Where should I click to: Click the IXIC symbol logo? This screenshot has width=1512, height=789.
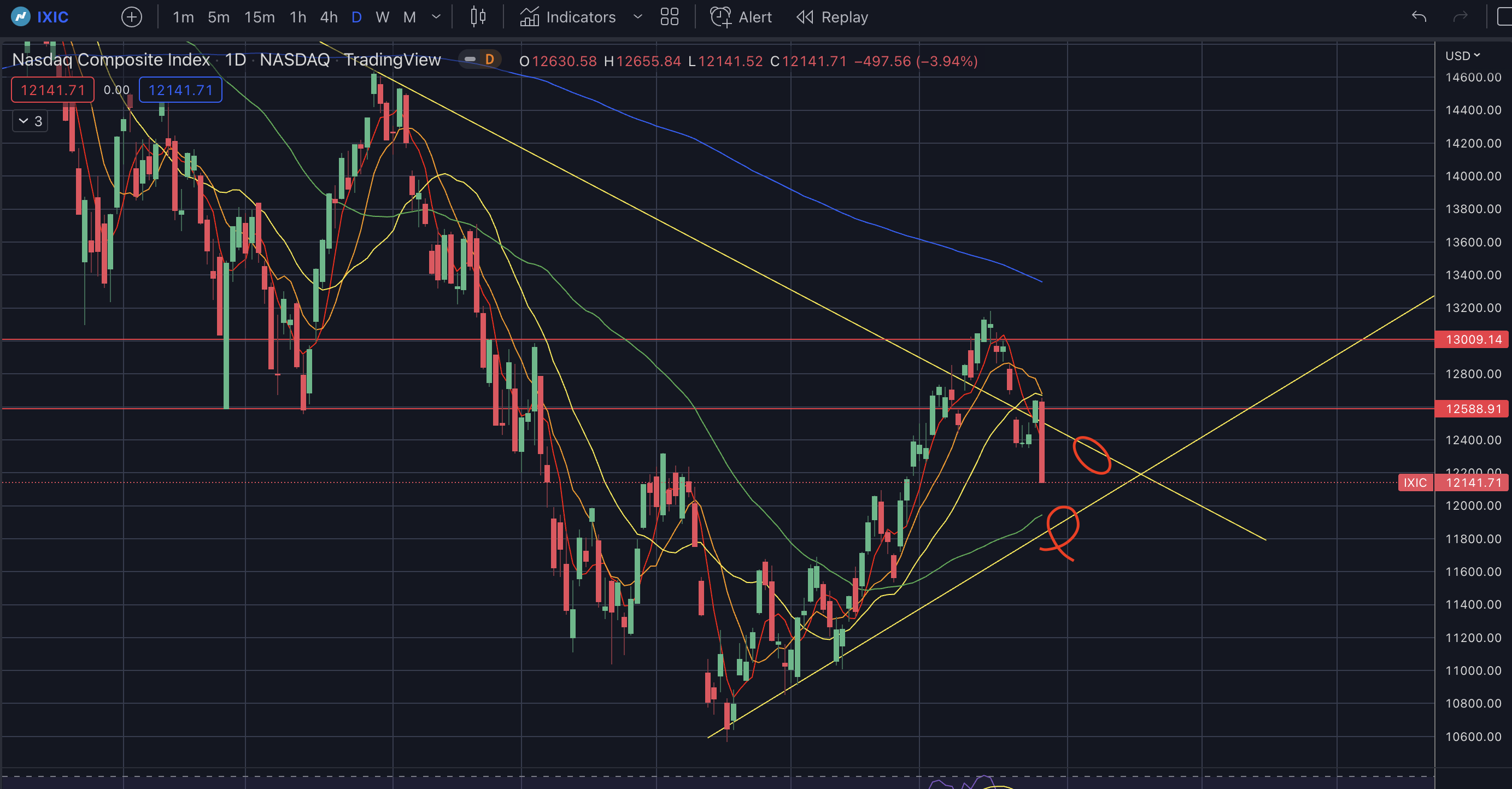click(x=21, y=17)
